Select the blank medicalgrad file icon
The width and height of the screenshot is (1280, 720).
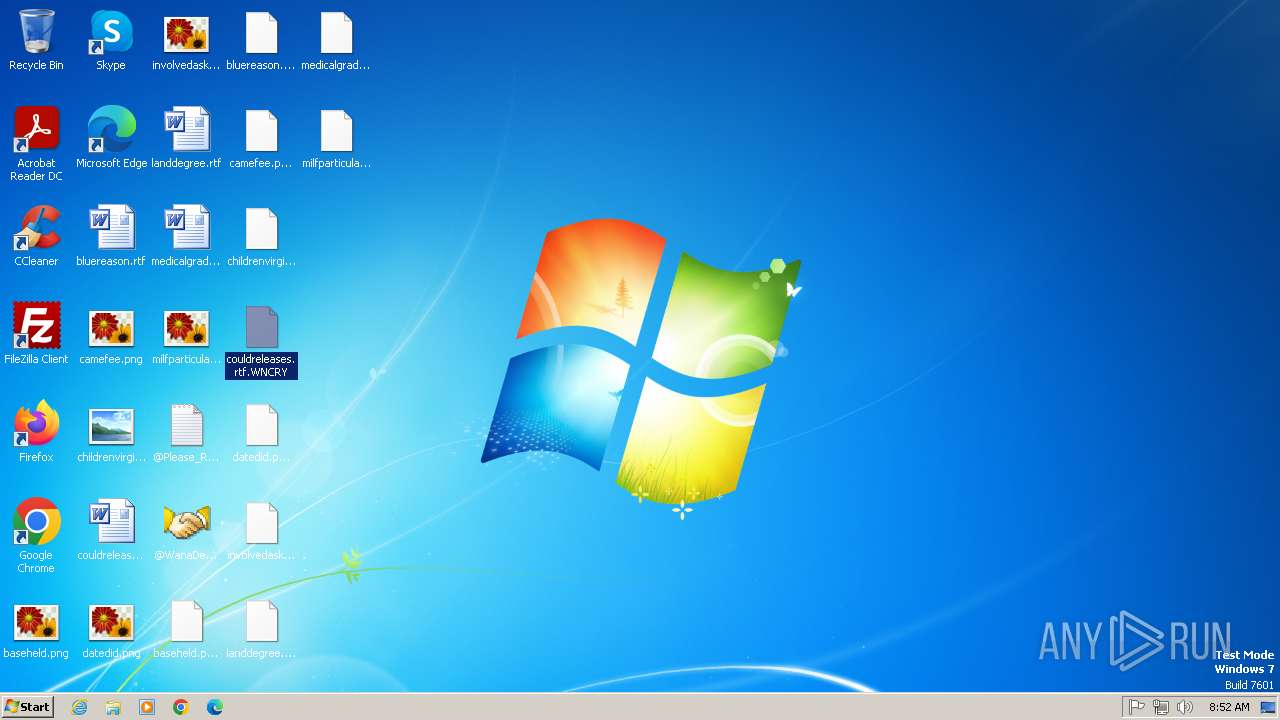336,41
